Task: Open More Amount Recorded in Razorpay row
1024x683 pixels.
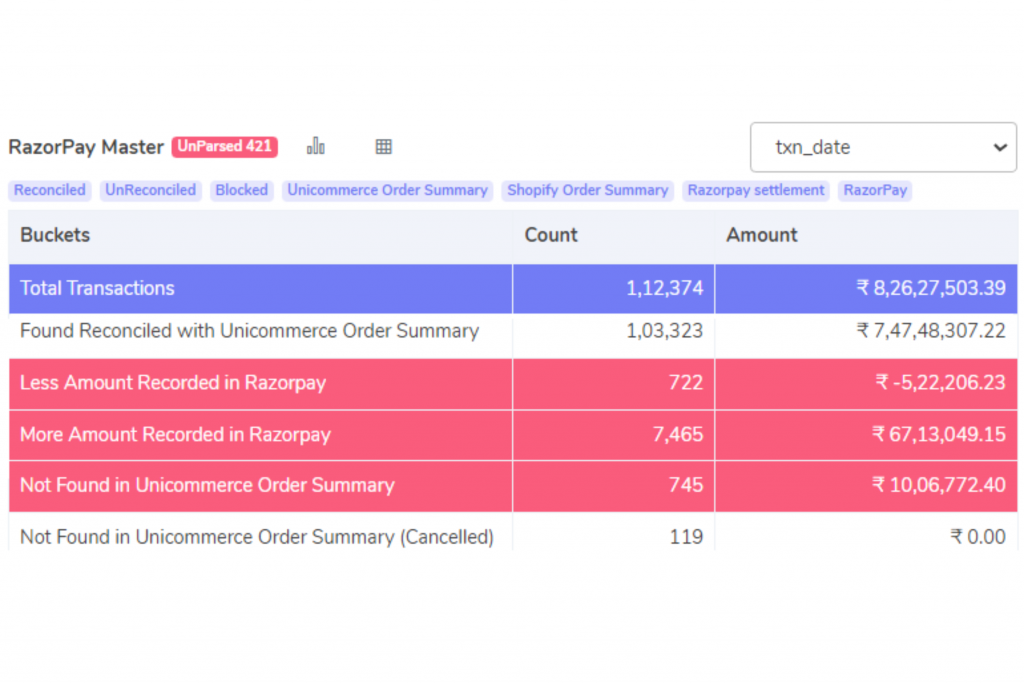Action: 513,435
